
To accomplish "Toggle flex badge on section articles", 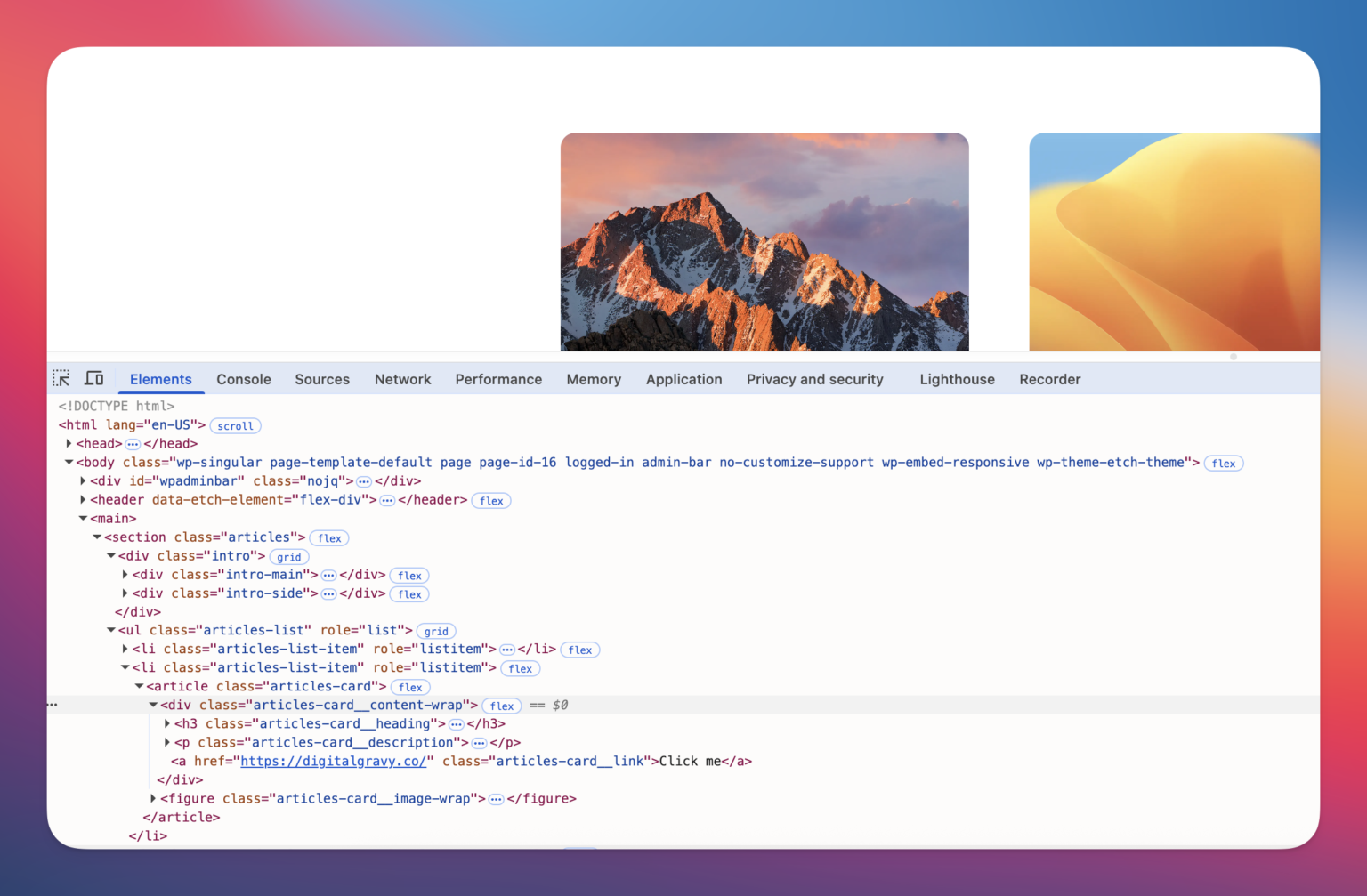I will click(329, 538).
